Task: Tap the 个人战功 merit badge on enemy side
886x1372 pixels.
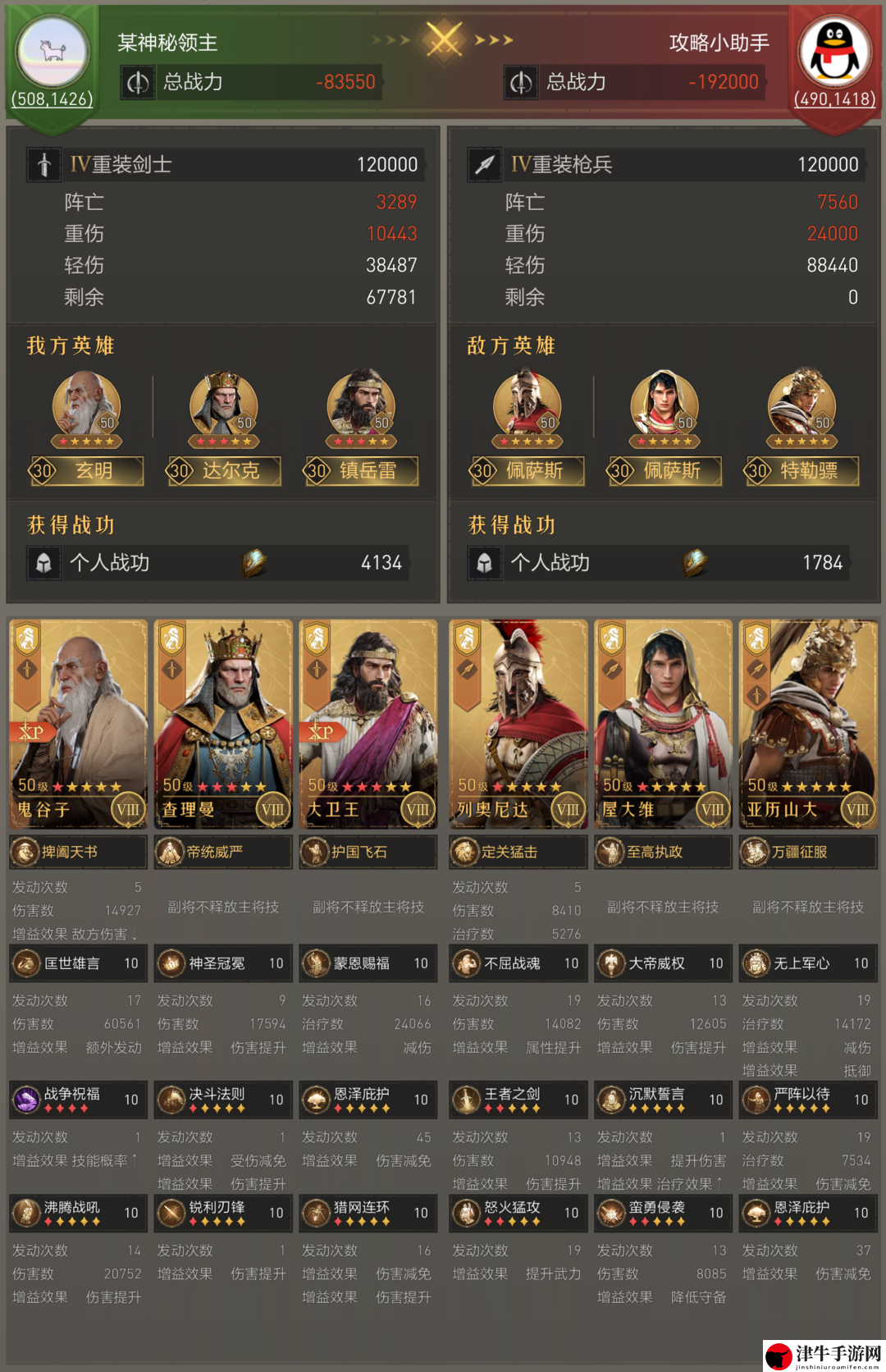Action: (x=695, y=562)
